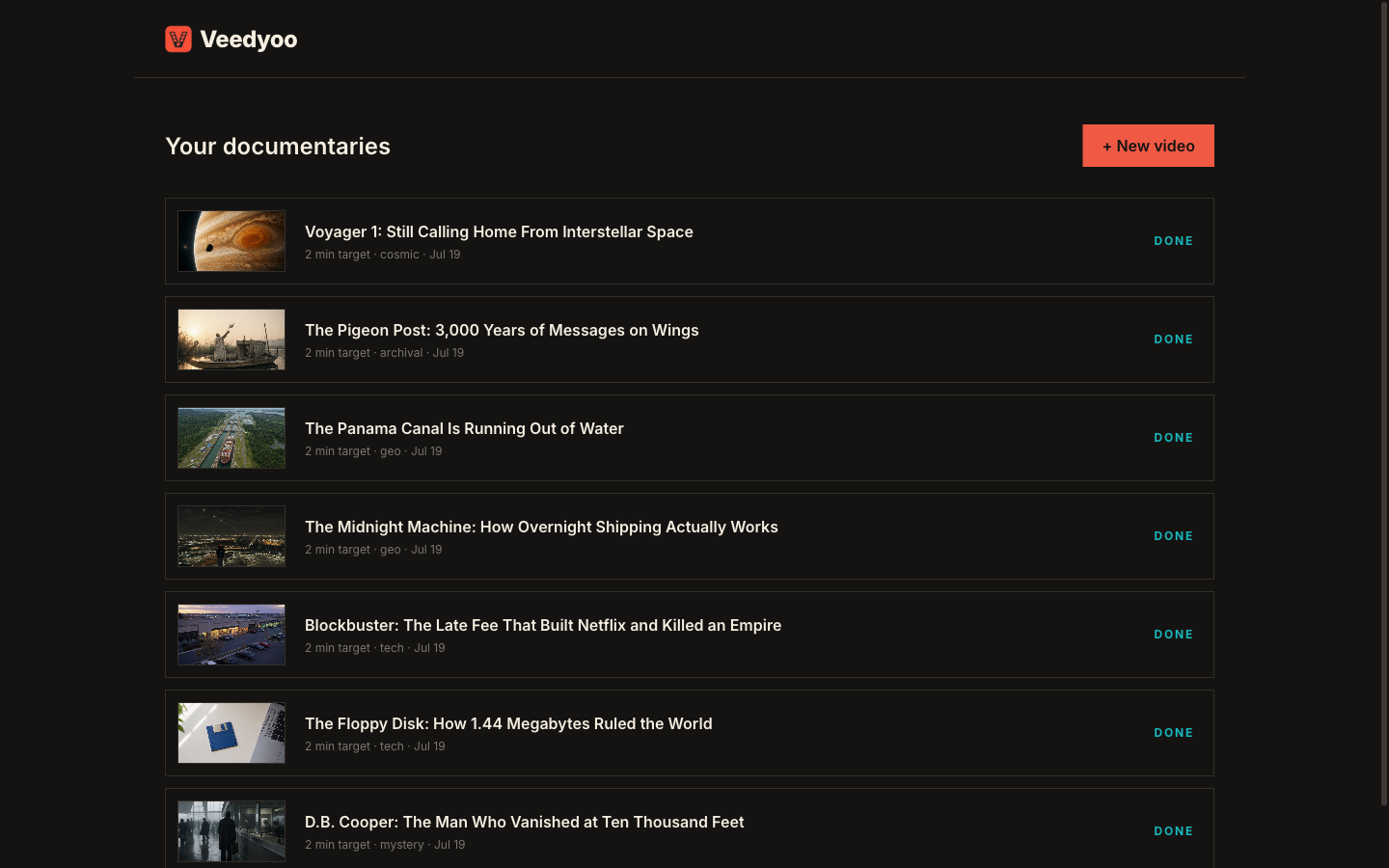Open the Blockbuster store thumbnail
Viewport: 1389px width, 868px height.
click(231, 635)
